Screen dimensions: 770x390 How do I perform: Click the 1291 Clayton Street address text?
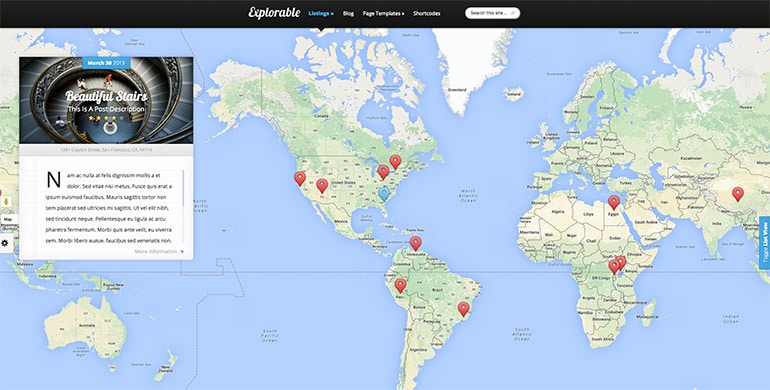click(106, 150)
